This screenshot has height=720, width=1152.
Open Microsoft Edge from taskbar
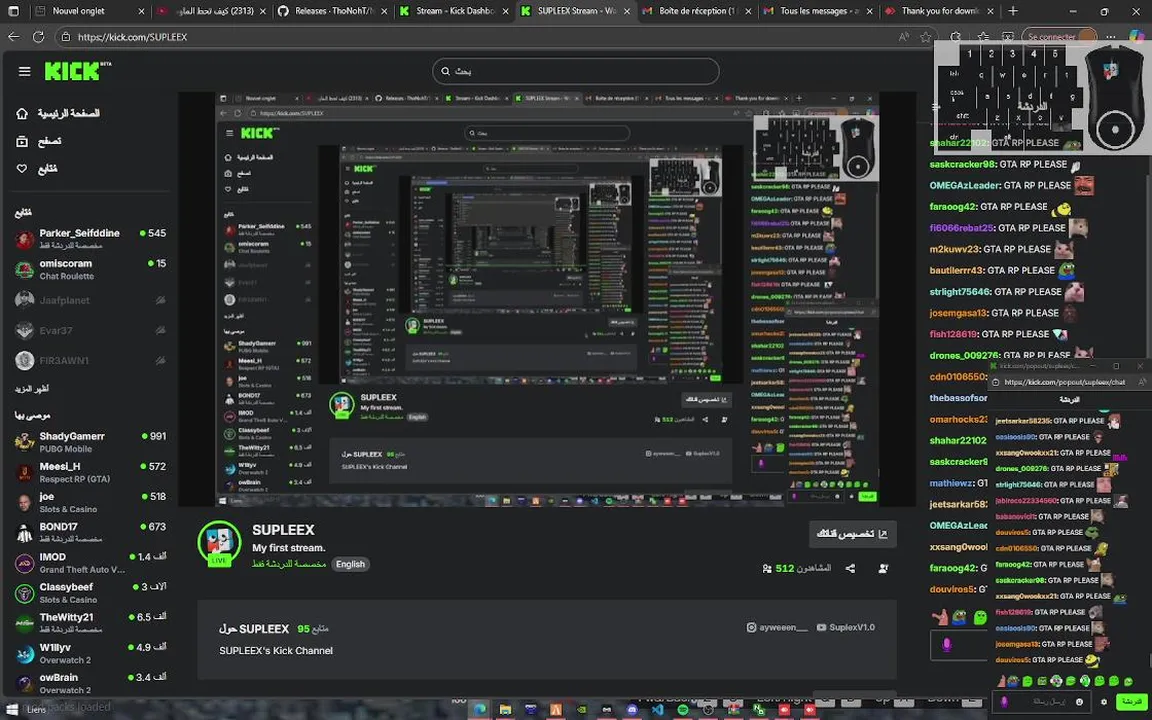click(480, 710)
